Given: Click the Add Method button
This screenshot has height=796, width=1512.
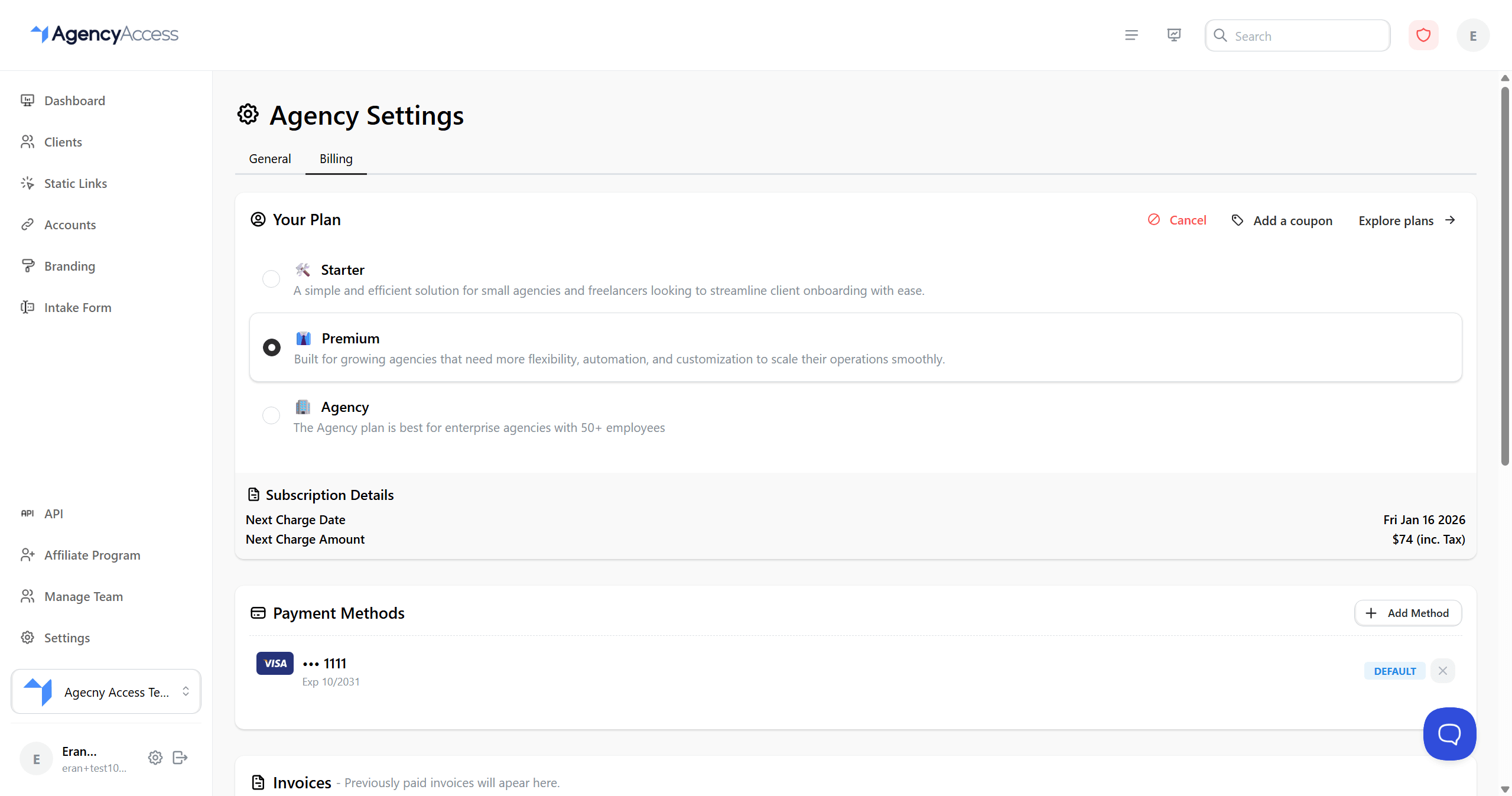Looking at the screenshot, I should click(1407, 613).
